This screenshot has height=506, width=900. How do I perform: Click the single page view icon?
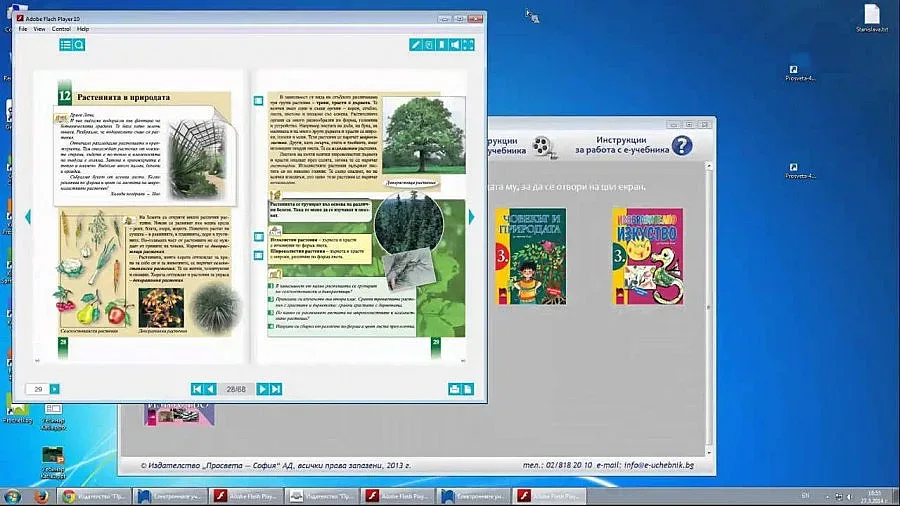tap(467, 389)
